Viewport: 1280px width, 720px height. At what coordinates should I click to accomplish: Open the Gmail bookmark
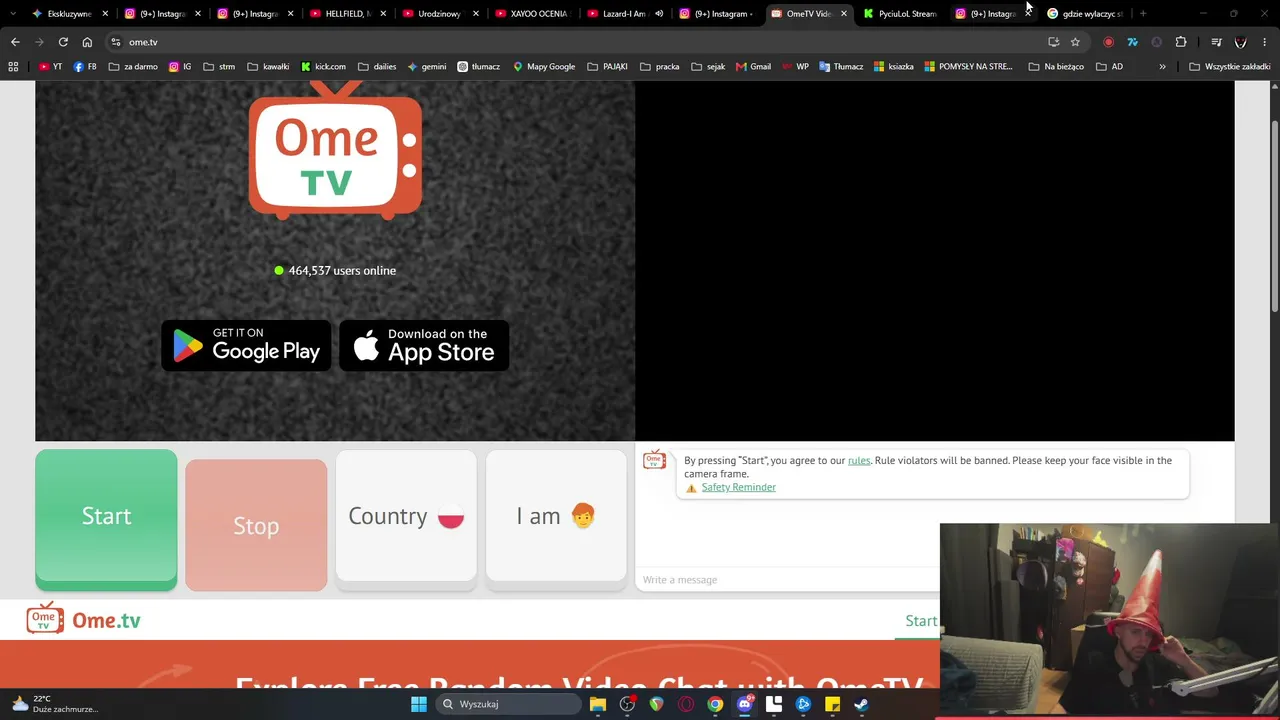(753, 67)
